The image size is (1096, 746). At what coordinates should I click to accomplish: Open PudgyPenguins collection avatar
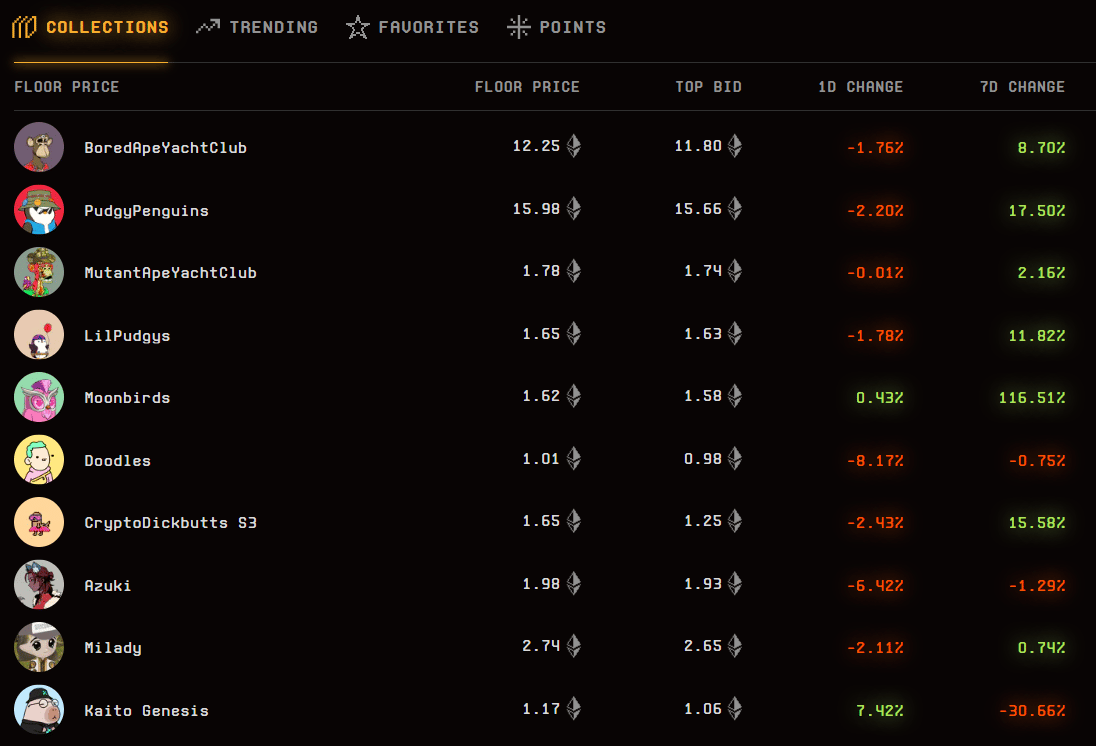39,210
